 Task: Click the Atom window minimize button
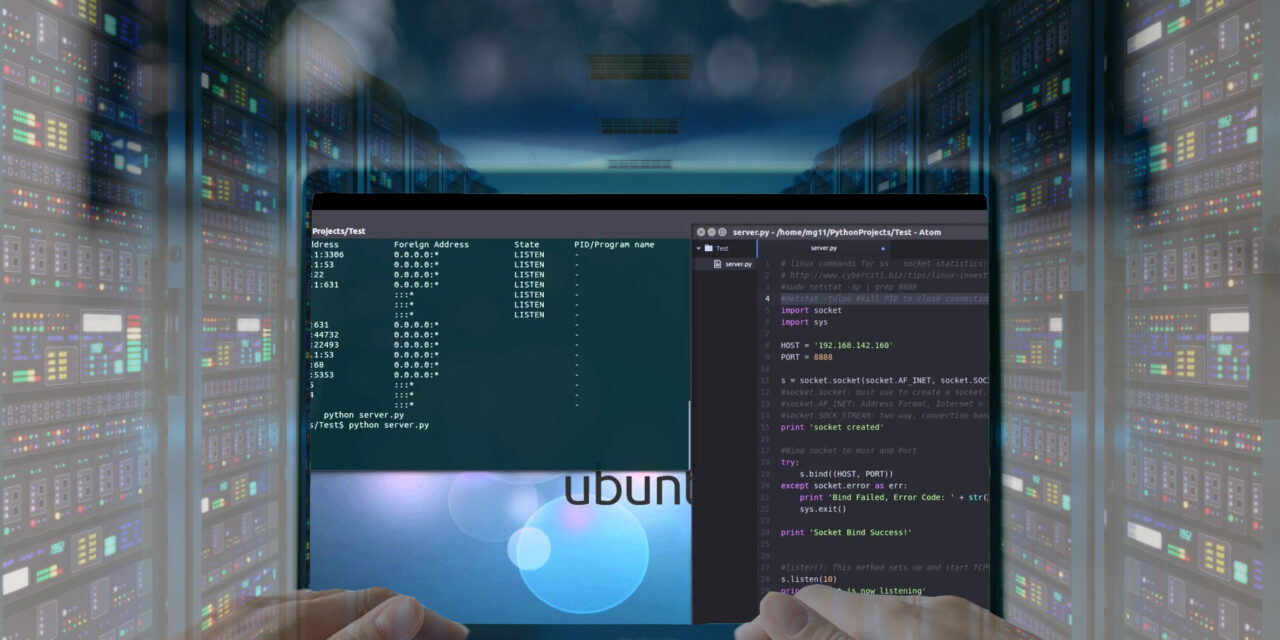coord(711,232)
